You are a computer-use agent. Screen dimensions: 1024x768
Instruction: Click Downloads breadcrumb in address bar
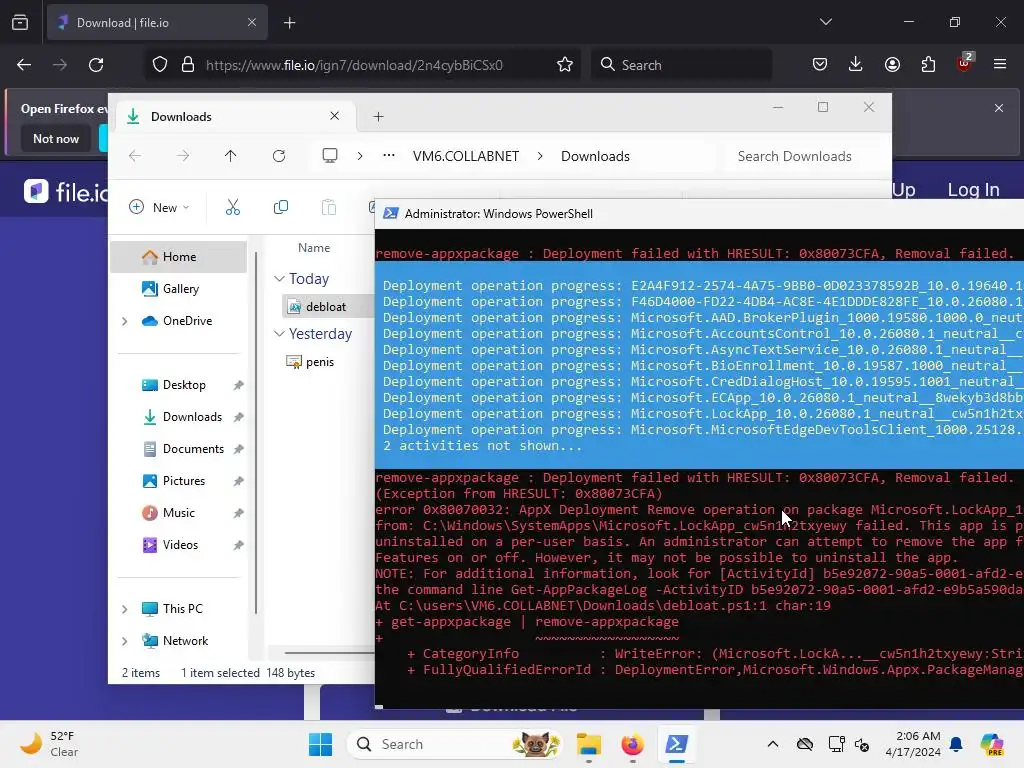tap(595, 156)
